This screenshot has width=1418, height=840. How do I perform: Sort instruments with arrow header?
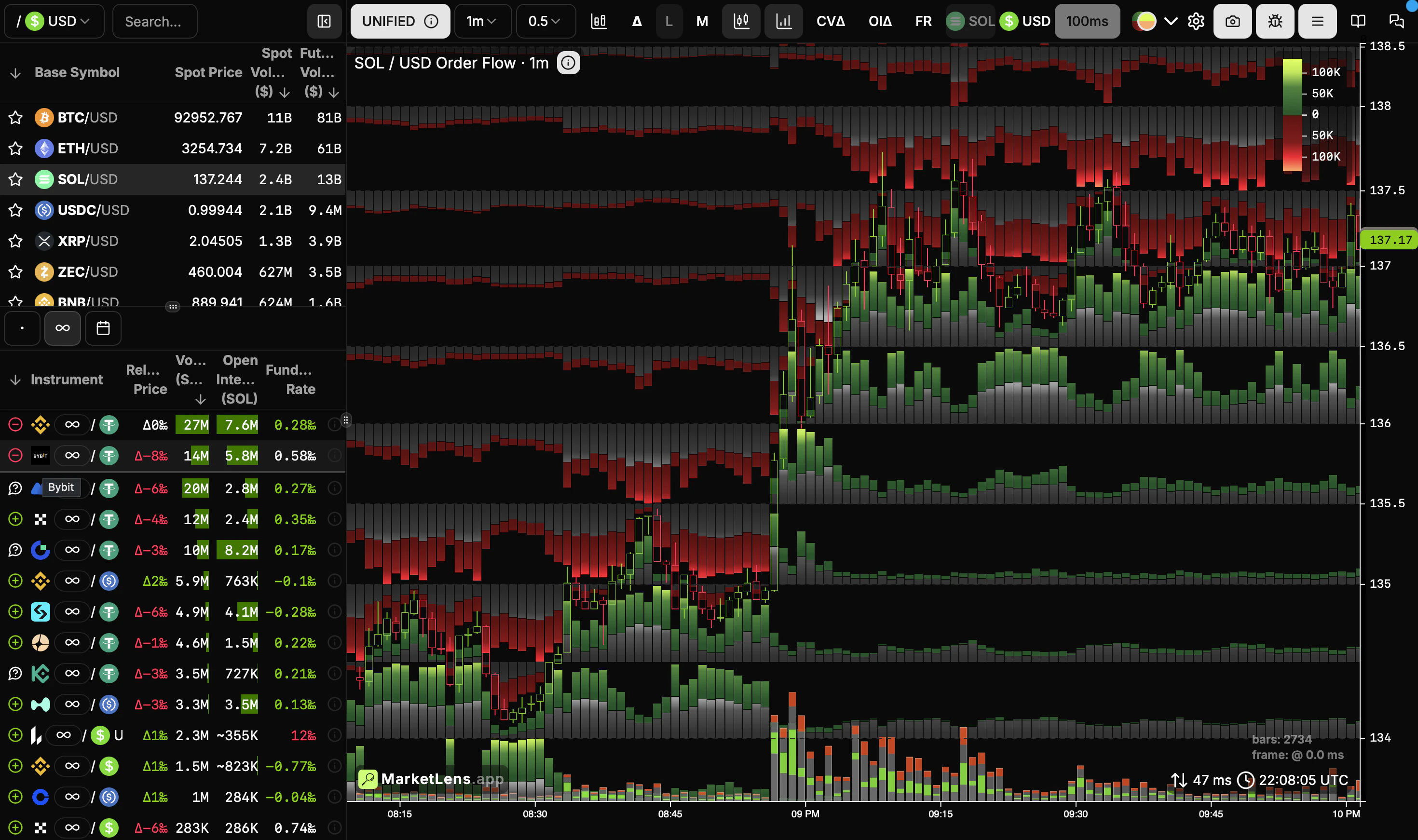[x=16, y=380]
